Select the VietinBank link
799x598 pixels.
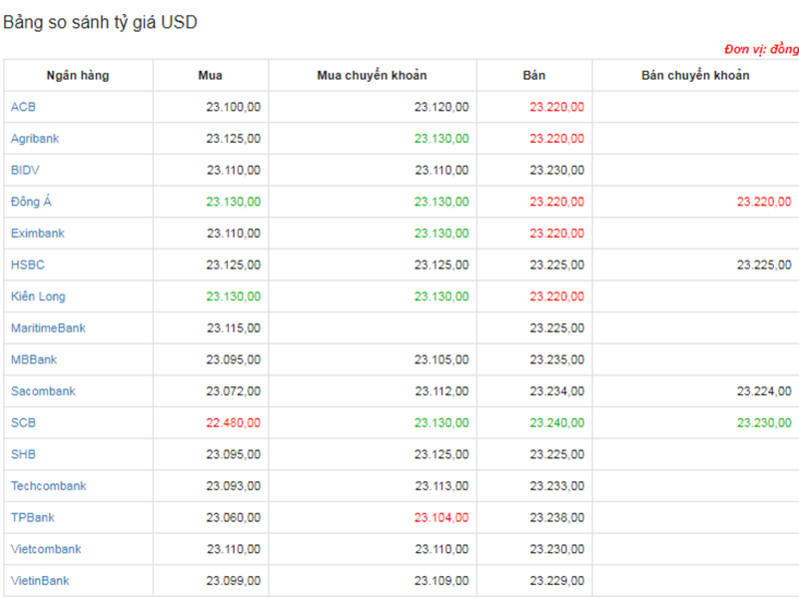click(40, 581)
